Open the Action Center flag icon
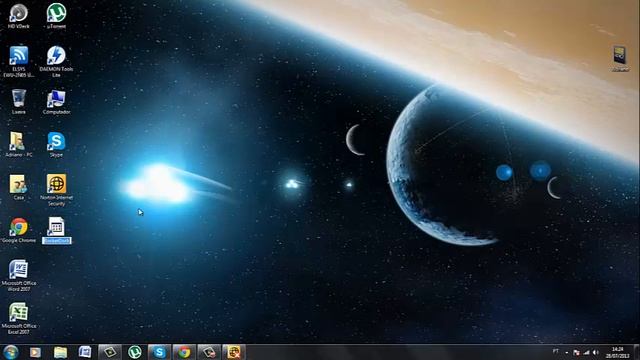640x360 pixels. pos(576,352)
